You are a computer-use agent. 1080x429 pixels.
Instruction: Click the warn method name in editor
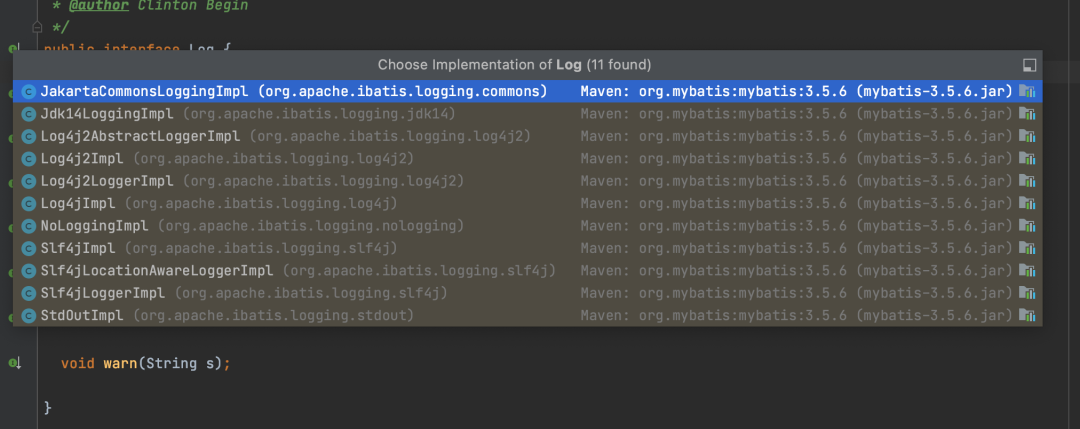pos(120,363)
